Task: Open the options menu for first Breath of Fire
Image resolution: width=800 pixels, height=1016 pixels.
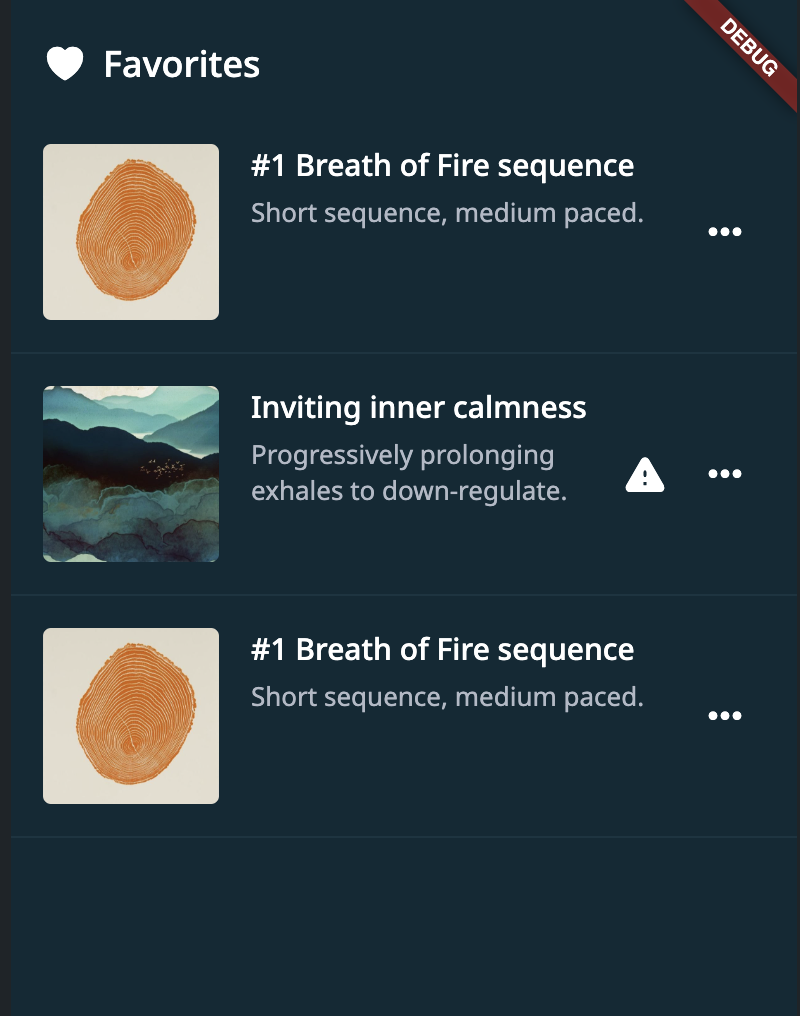Action: pyautogui.click(x=725, y=231)
